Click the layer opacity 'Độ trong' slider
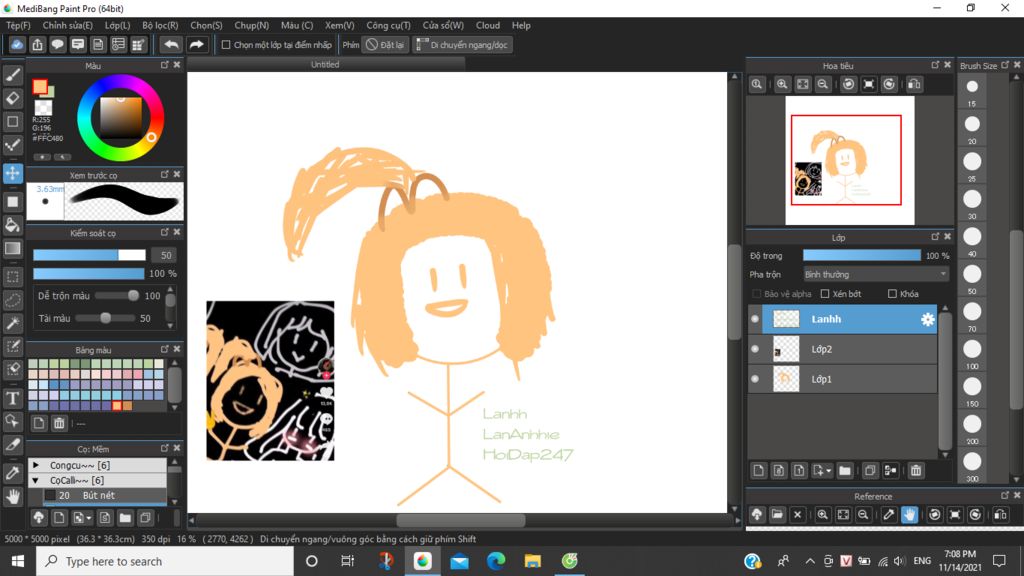The height and width of the screenshot is (576, 1024). [x=860, y=256]
